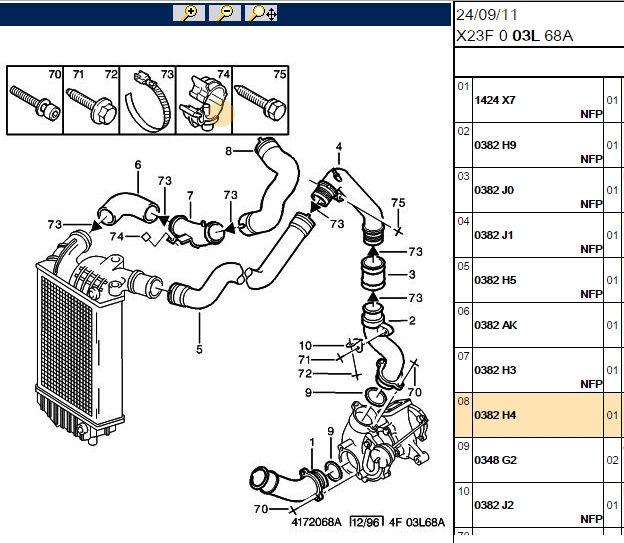Select the screw thumbnail numbered 75
Image resolution: width=624 pixels, height=543 pixels.
[261, 100]
